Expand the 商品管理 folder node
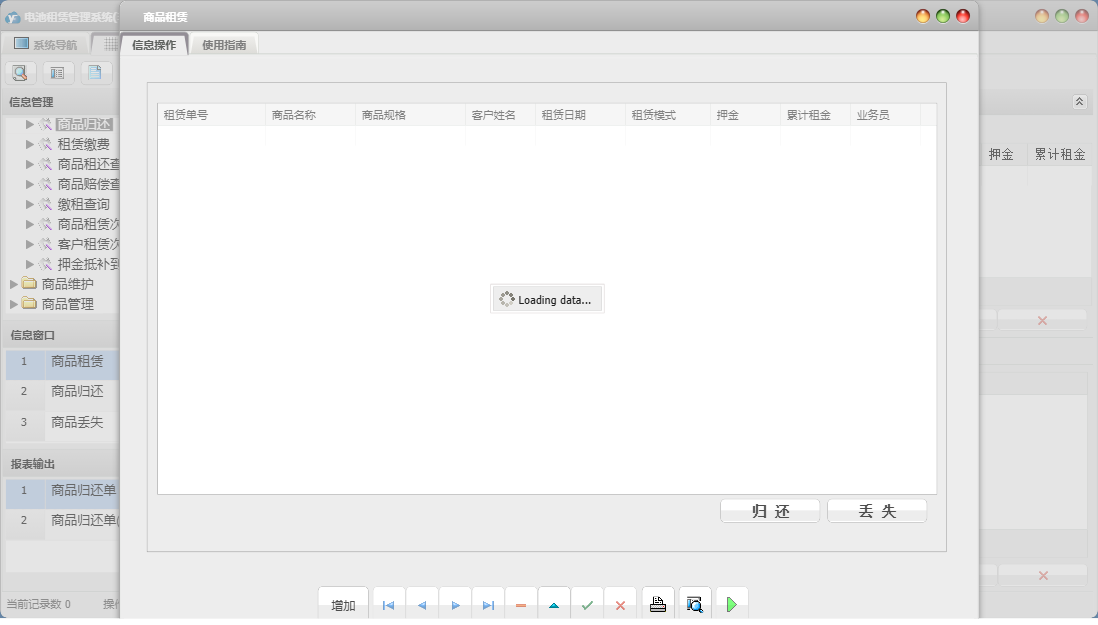This screenshot has width=1098, height=625. (x=14, y=304)
